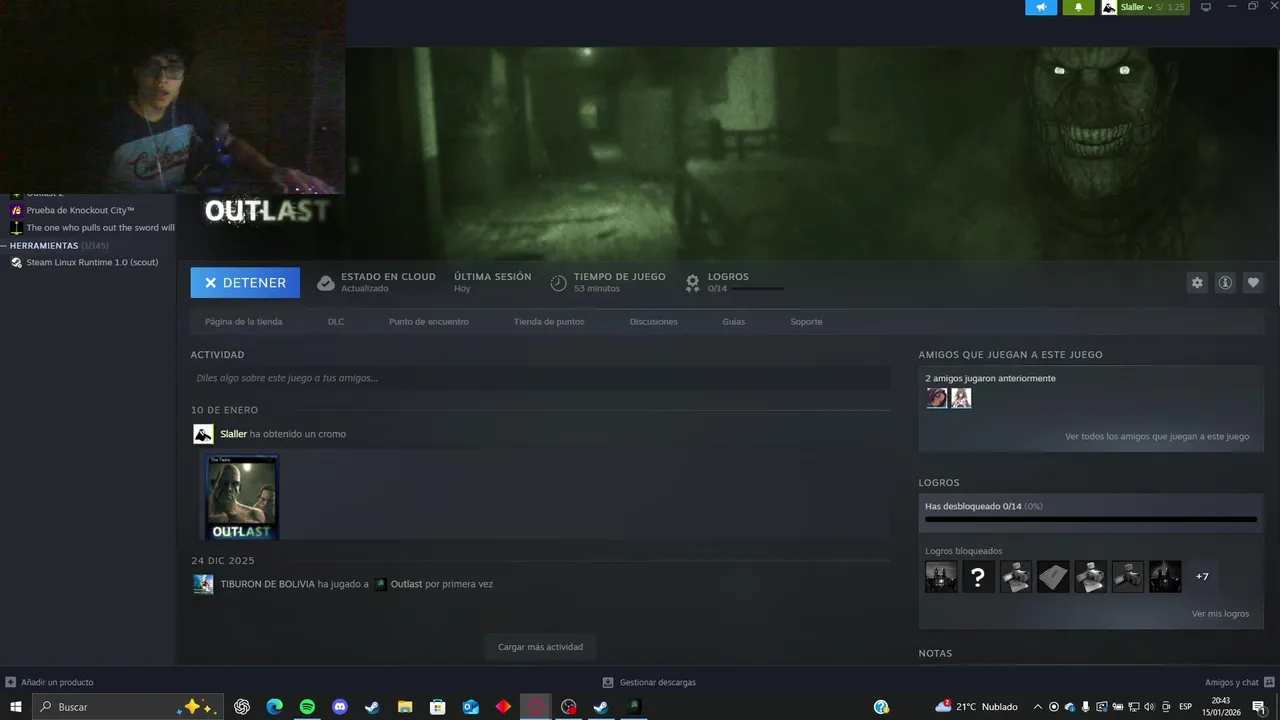Open the taskbar volume speaker icon
The width and height of the screenshot is (1280, 720).
pos(1148,707)
